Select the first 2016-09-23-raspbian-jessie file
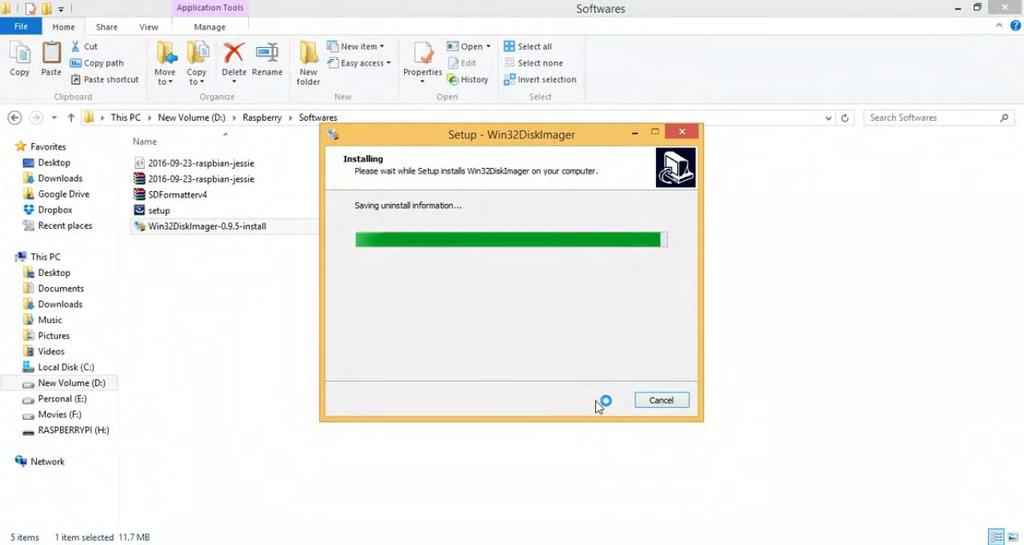1024x545 pixels. [x=194, y=163]
